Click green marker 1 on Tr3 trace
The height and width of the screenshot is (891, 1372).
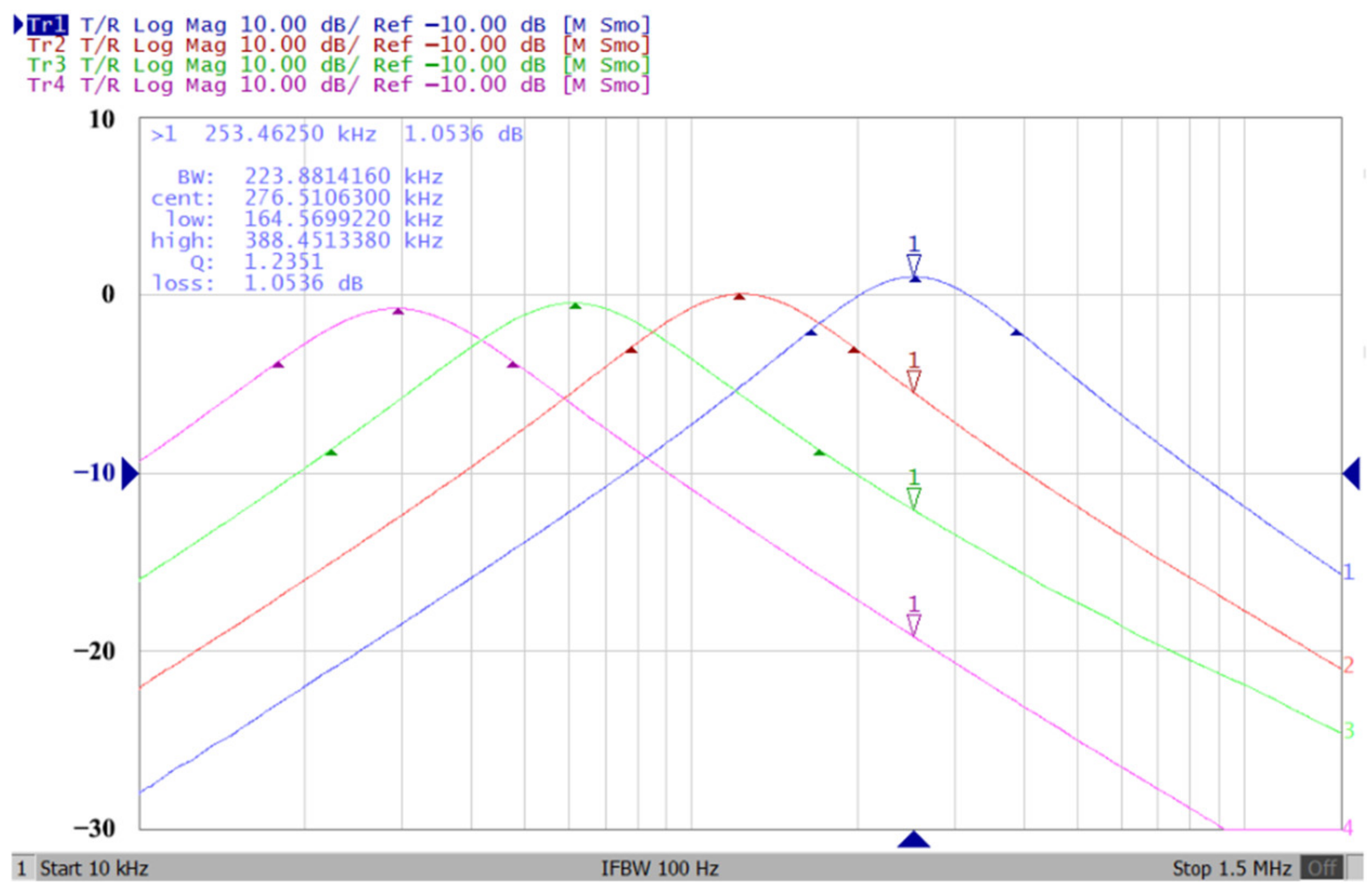tap(913, 497)
